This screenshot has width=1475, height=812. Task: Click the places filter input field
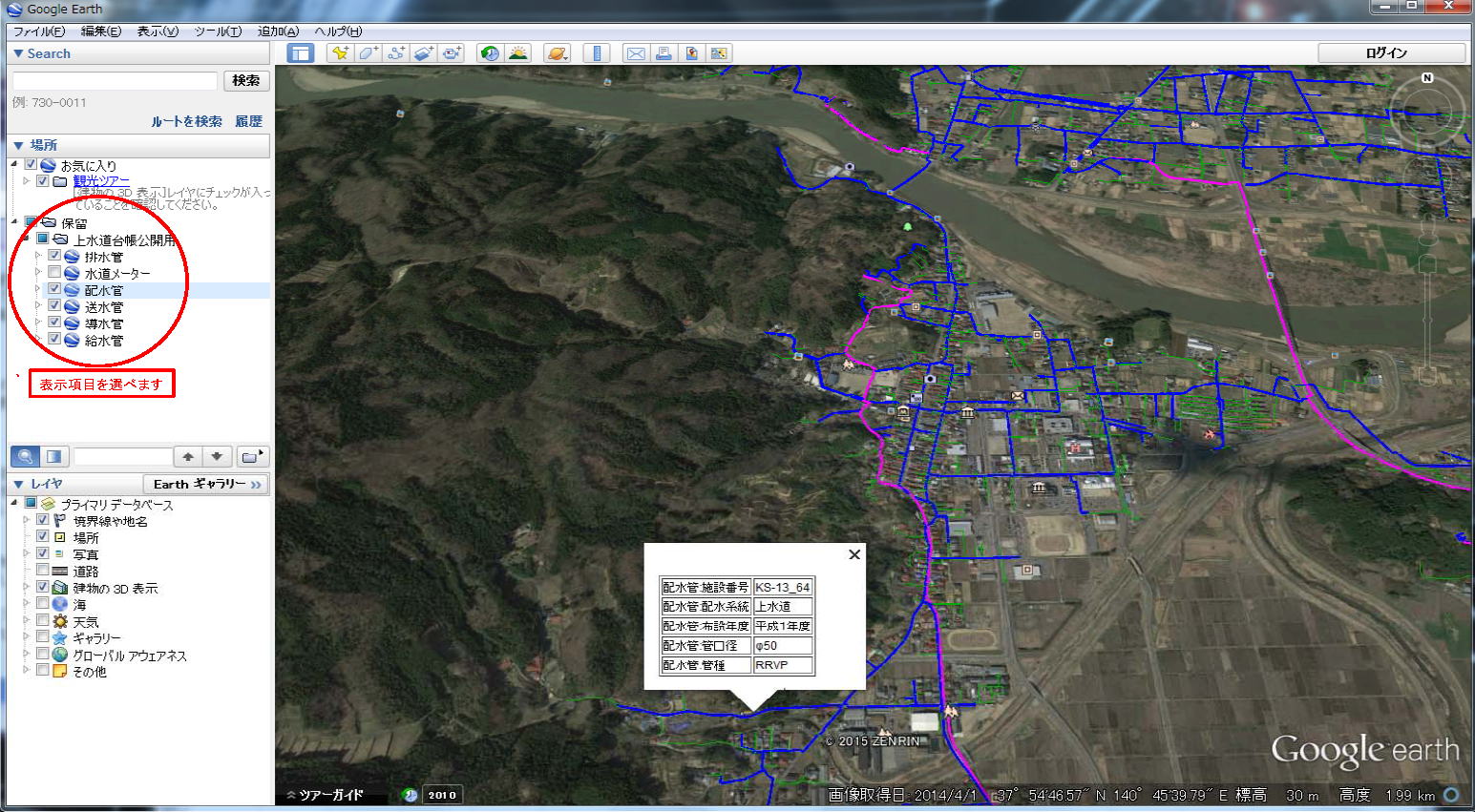(123, 456)
